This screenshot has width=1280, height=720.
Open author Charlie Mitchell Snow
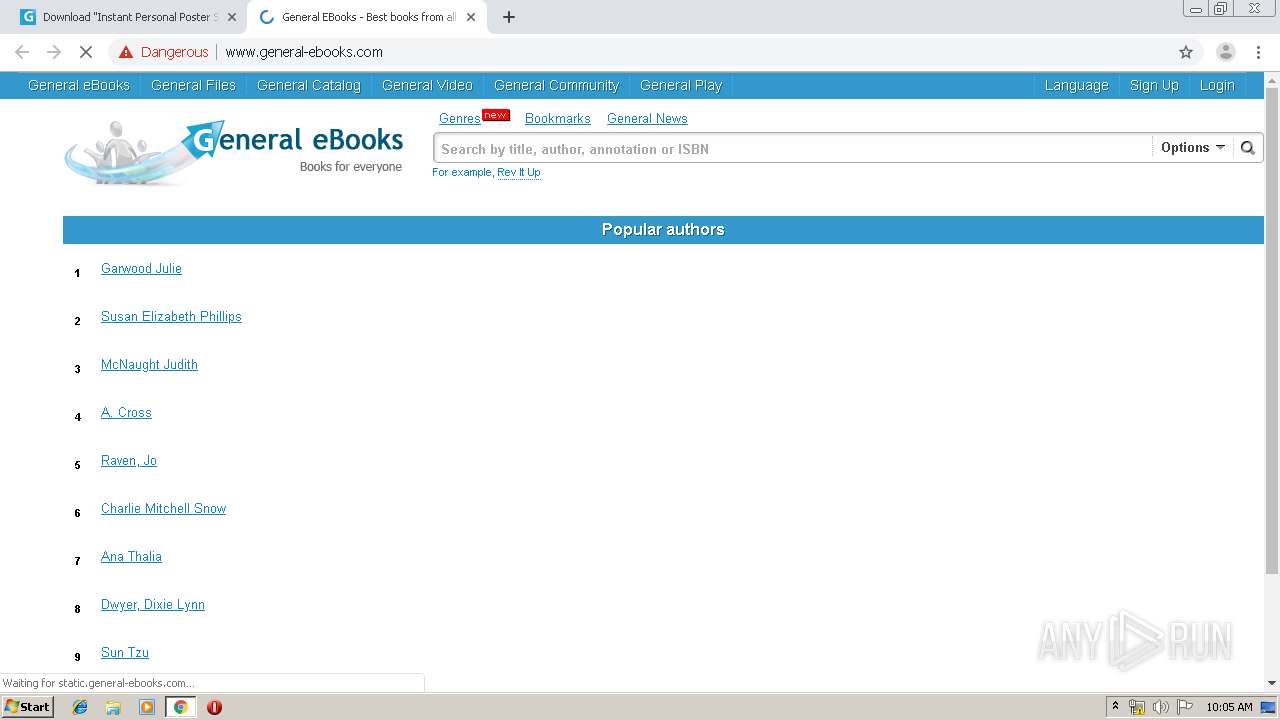pyautogui.click(x=163, y=508)
